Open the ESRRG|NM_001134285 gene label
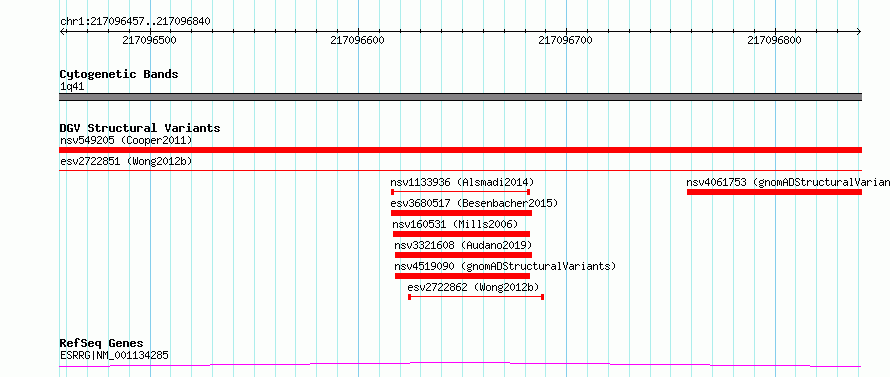 coord(114,356)
